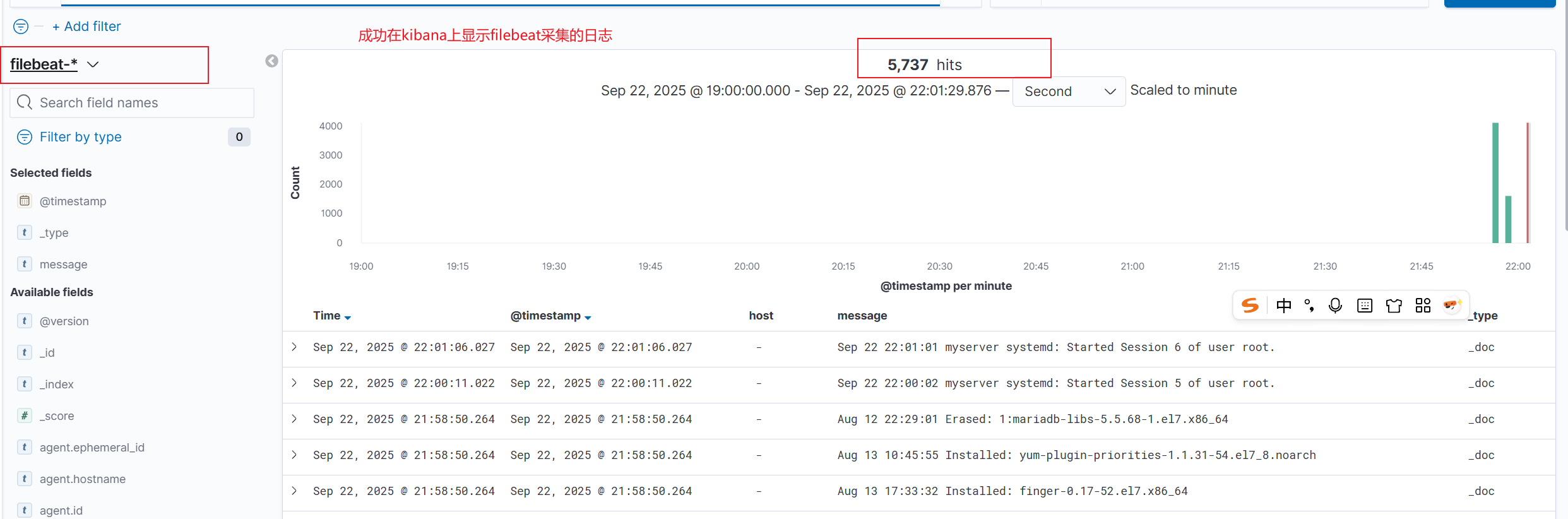Select agent.hostname in available fields

coord(83,479)
